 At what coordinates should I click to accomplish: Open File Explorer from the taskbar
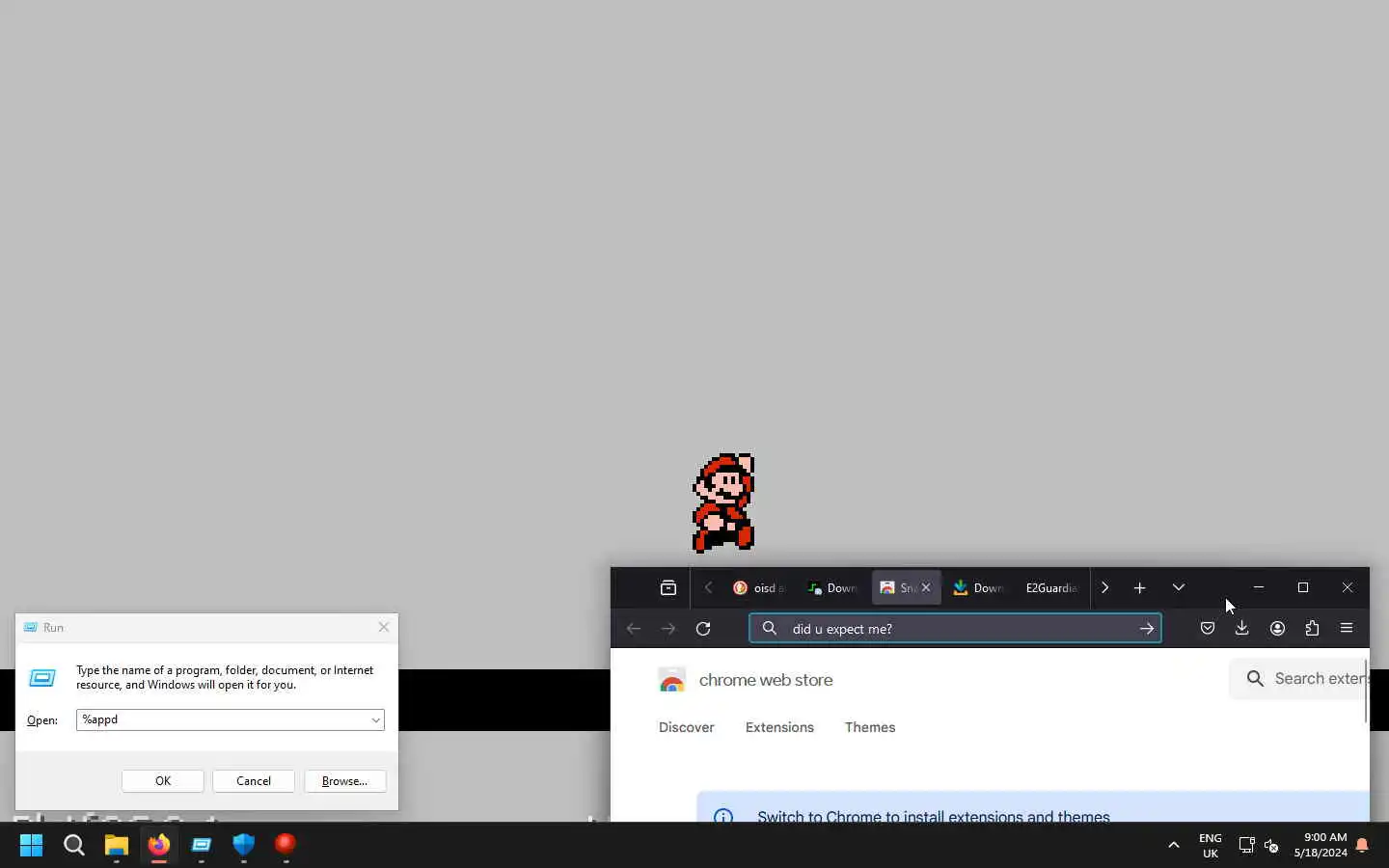(x=117, y=845)
